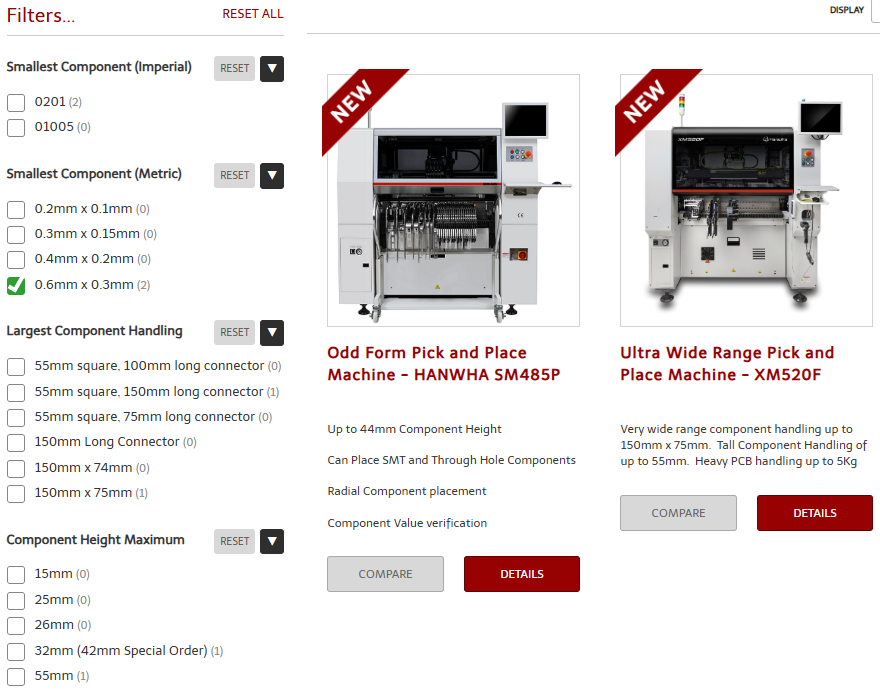Open Ultra Wide Range Pick and Place title
Viewport: 880px width, 690px height.
727,363
